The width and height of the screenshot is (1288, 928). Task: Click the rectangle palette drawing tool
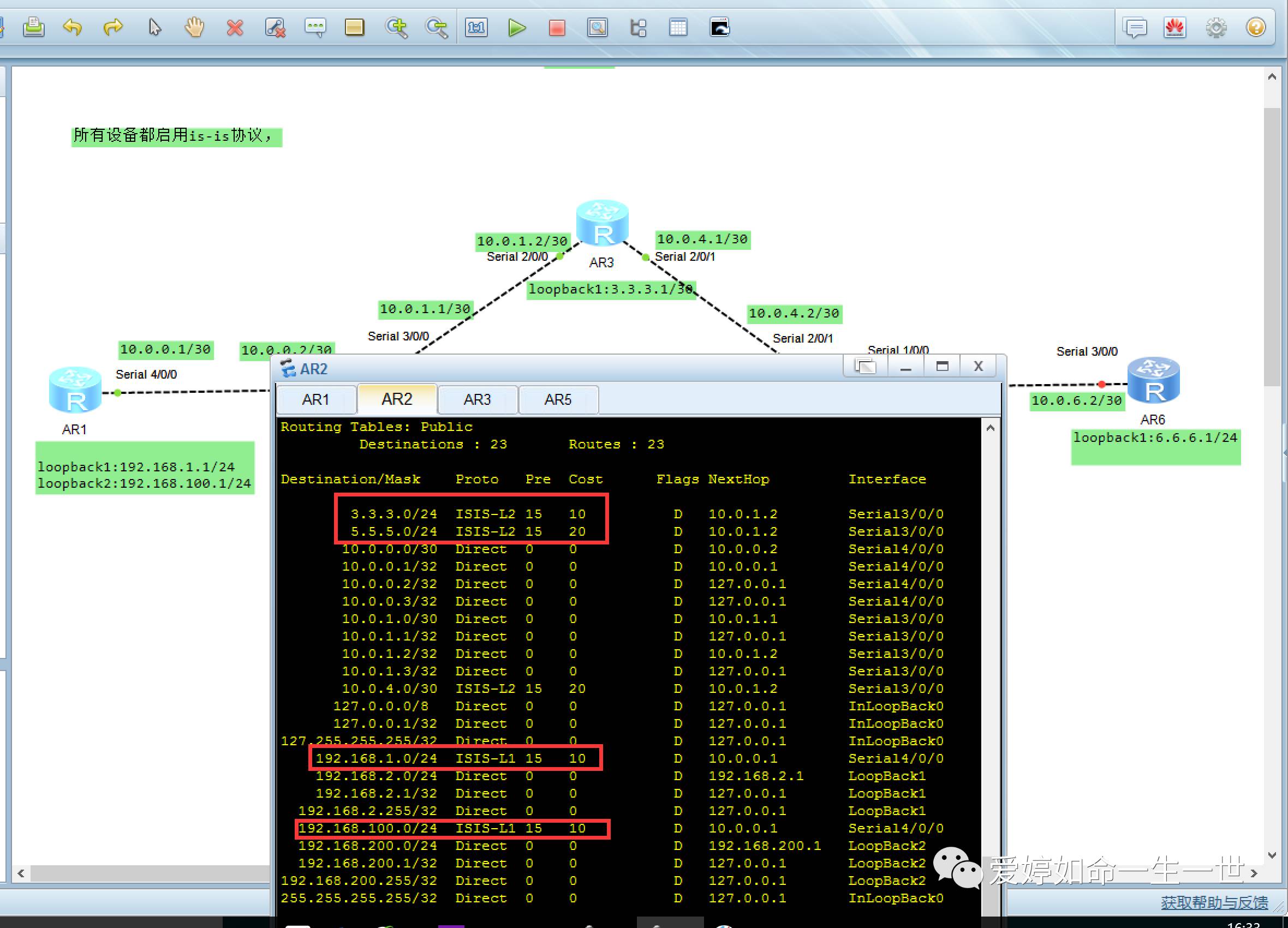tap(354, 27)
